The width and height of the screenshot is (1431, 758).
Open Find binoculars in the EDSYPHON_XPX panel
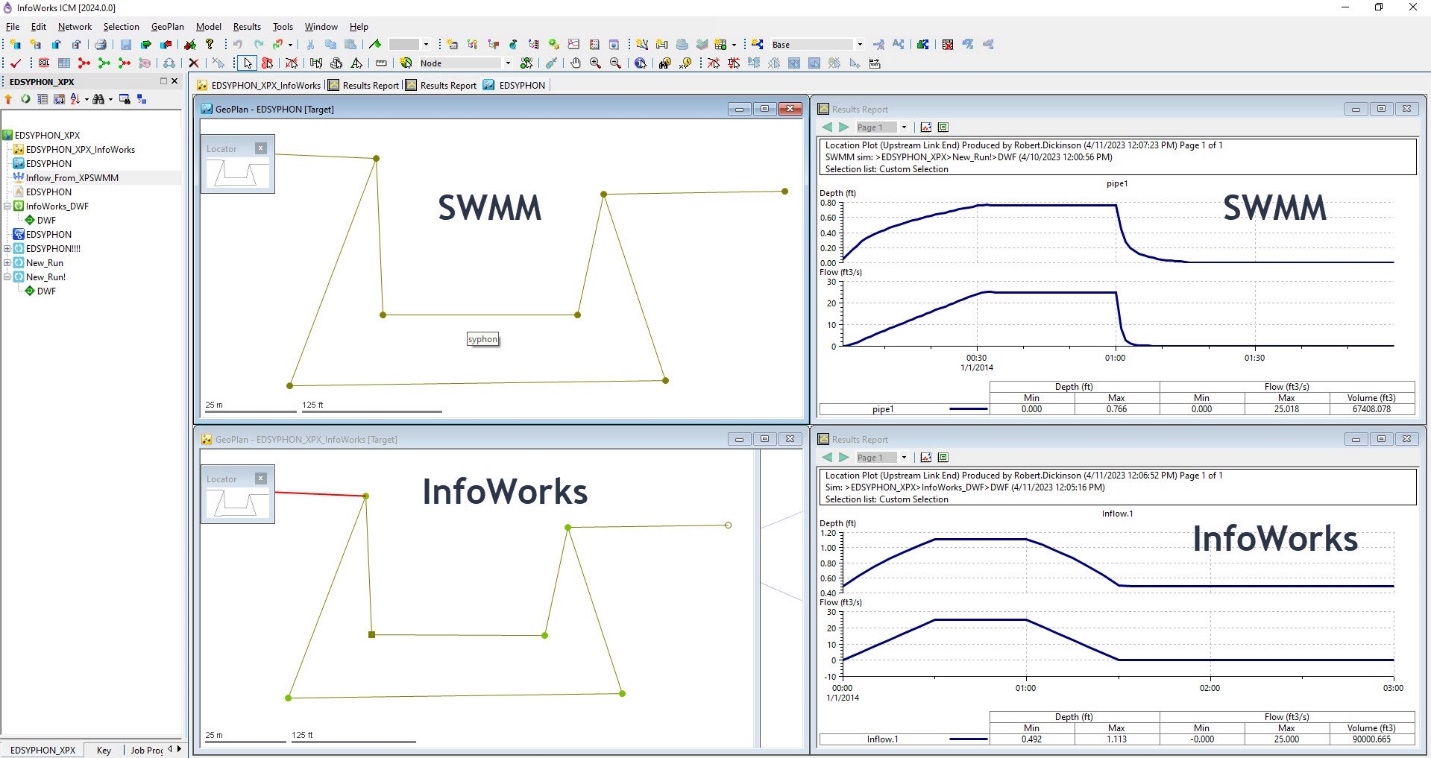[x=99, y=99]
